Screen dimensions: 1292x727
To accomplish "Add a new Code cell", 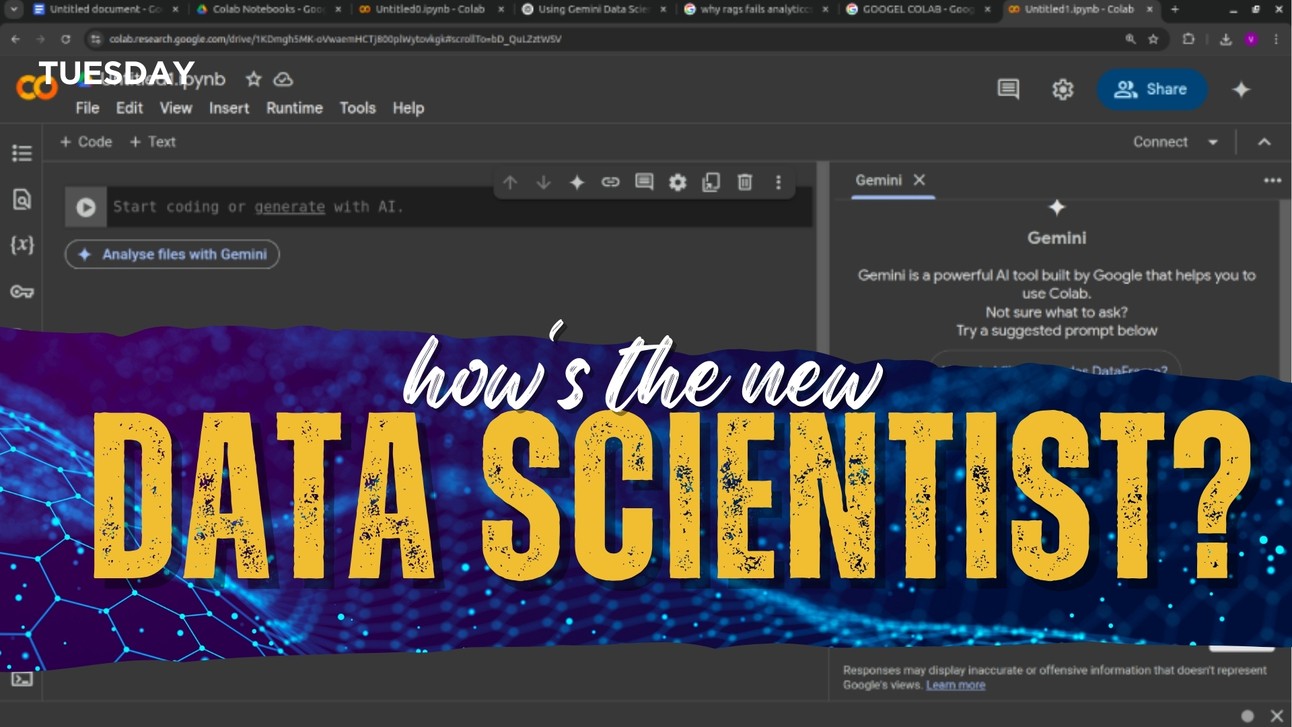I will pos(86,142).
